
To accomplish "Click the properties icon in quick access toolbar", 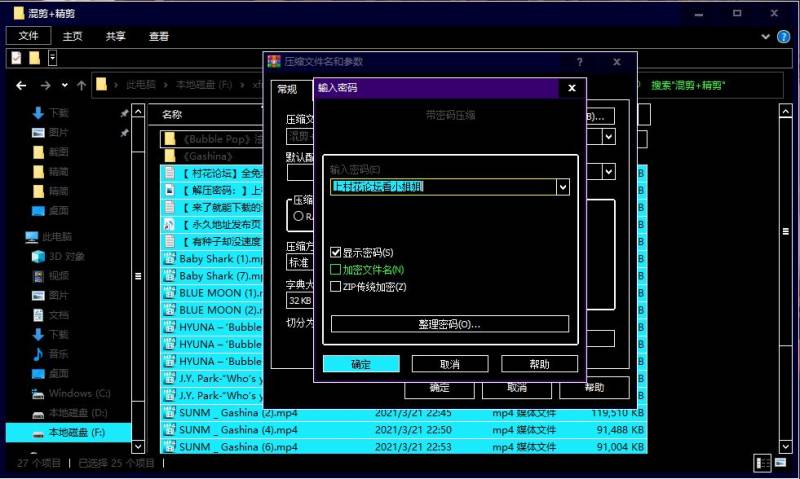I will tap(16, 58).
